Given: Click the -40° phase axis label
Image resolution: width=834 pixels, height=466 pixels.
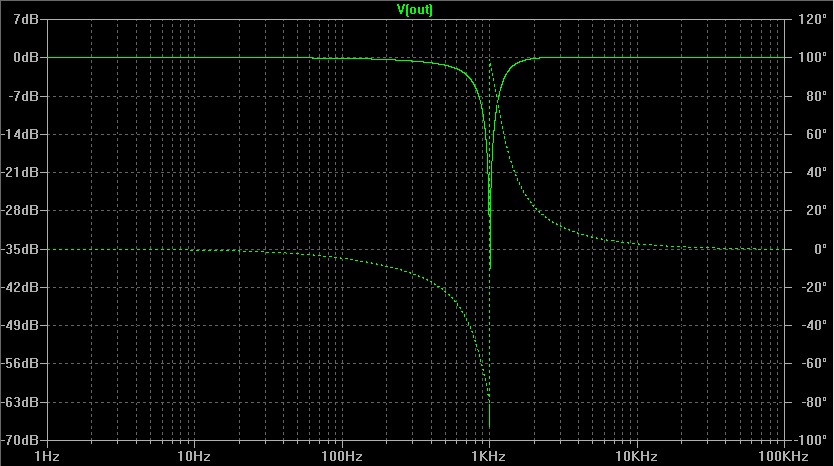Looking at the screenshot, I should point(814,325).
